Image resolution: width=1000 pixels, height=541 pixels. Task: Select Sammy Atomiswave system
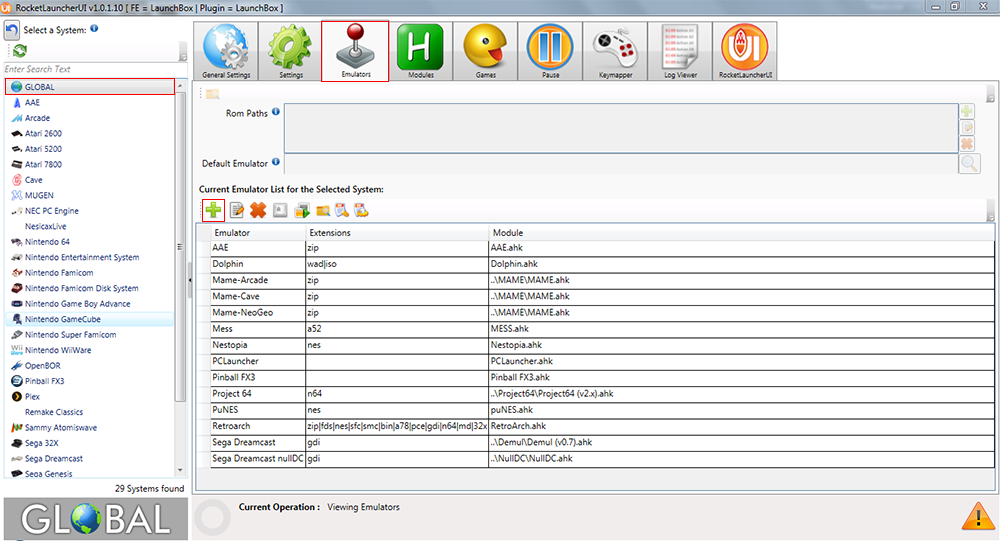(89, 427)
